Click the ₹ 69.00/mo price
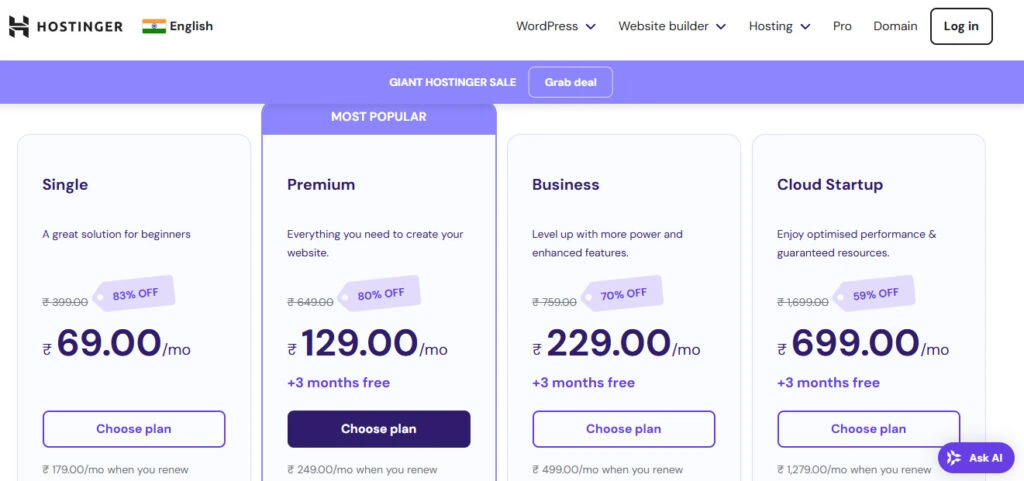 (x=116, y=344)
